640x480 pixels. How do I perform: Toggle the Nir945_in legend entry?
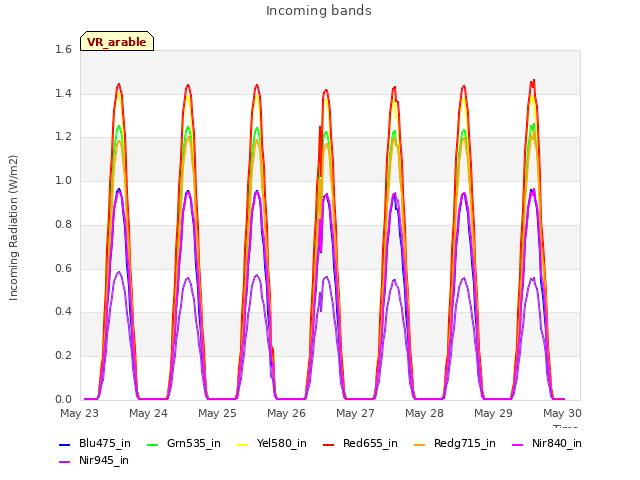(94, 461)
